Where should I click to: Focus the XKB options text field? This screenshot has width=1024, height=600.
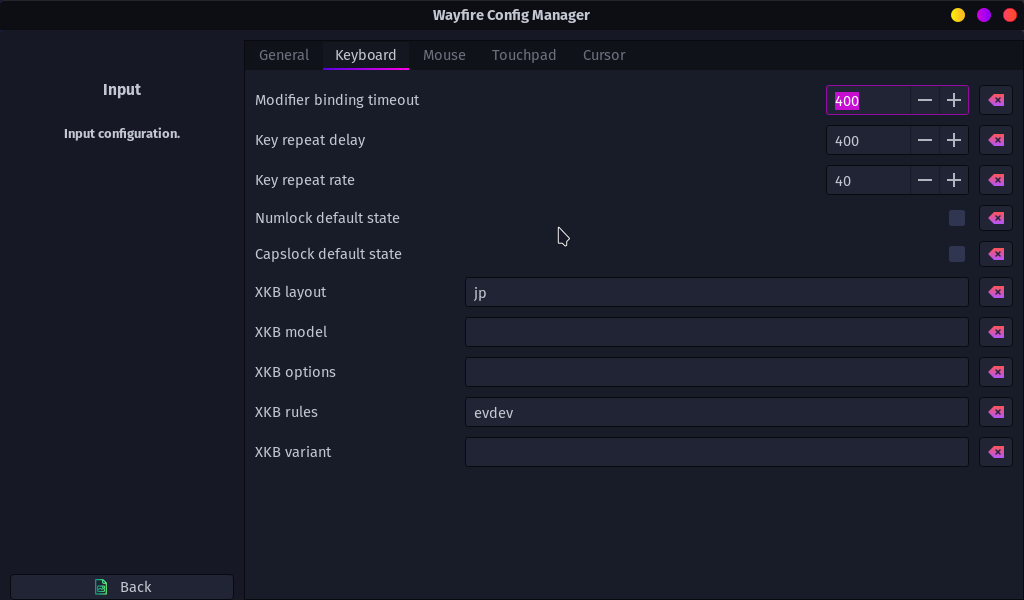click(x=716, y=372)
